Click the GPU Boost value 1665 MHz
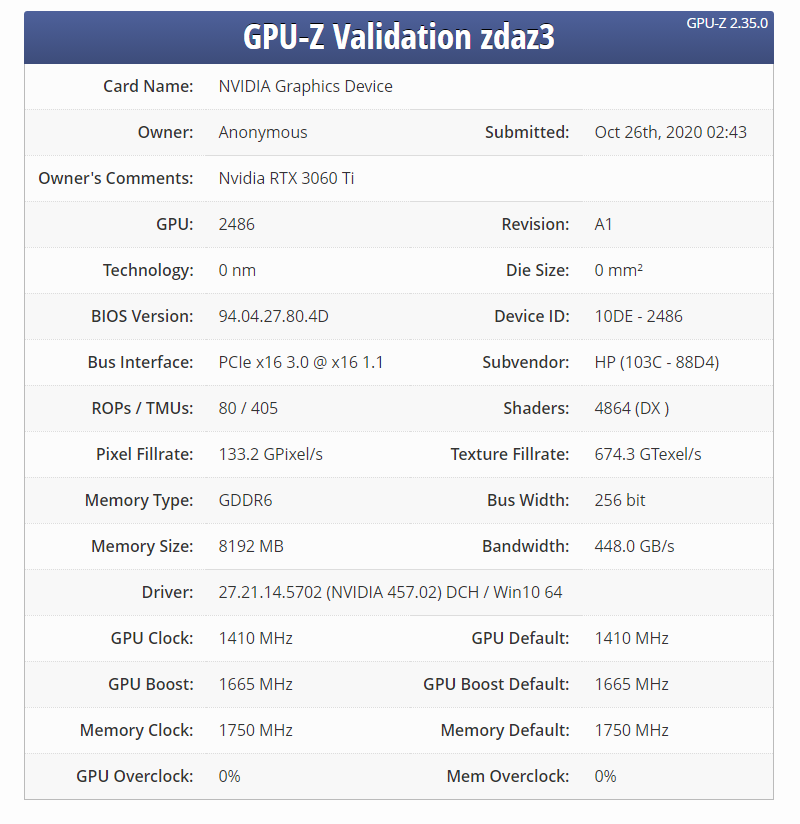800x824 pixels. [x=255, y=684]
